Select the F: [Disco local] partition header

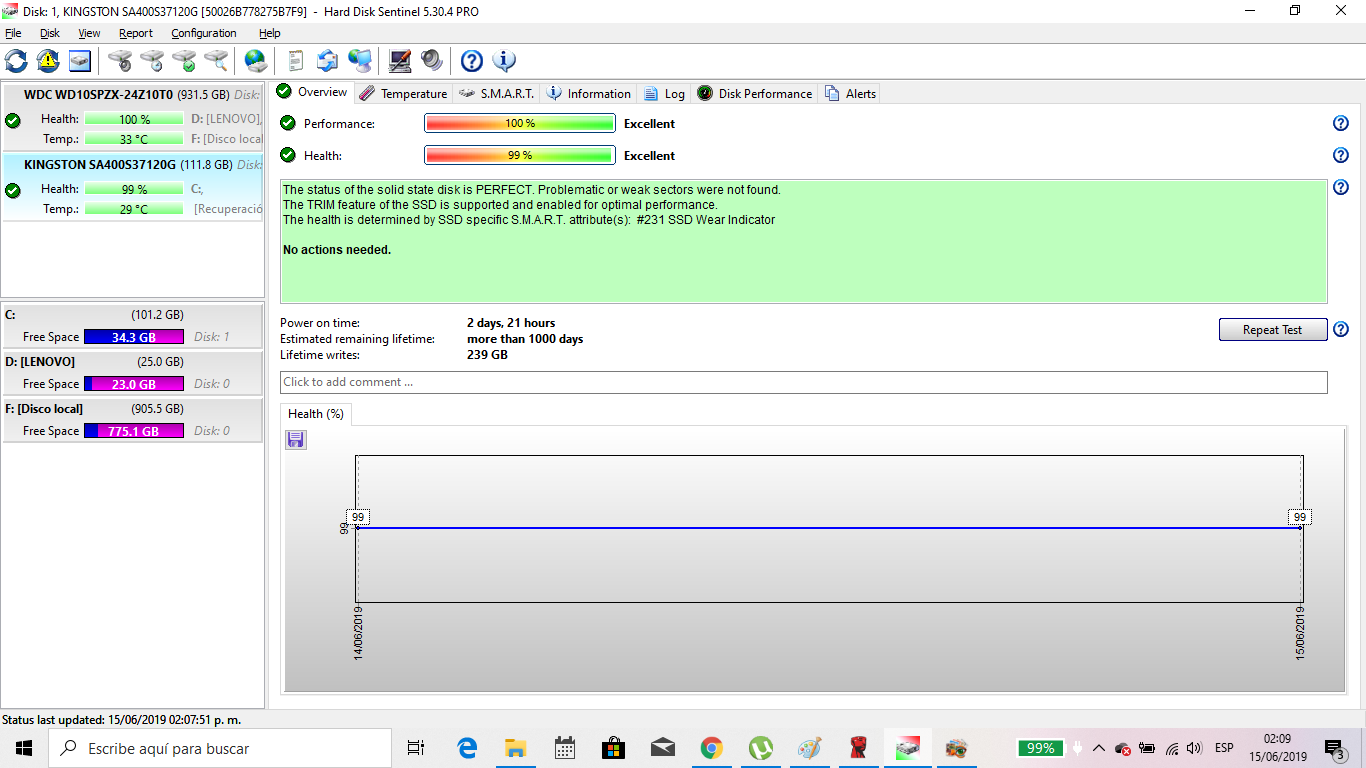[x=133, y=409]
